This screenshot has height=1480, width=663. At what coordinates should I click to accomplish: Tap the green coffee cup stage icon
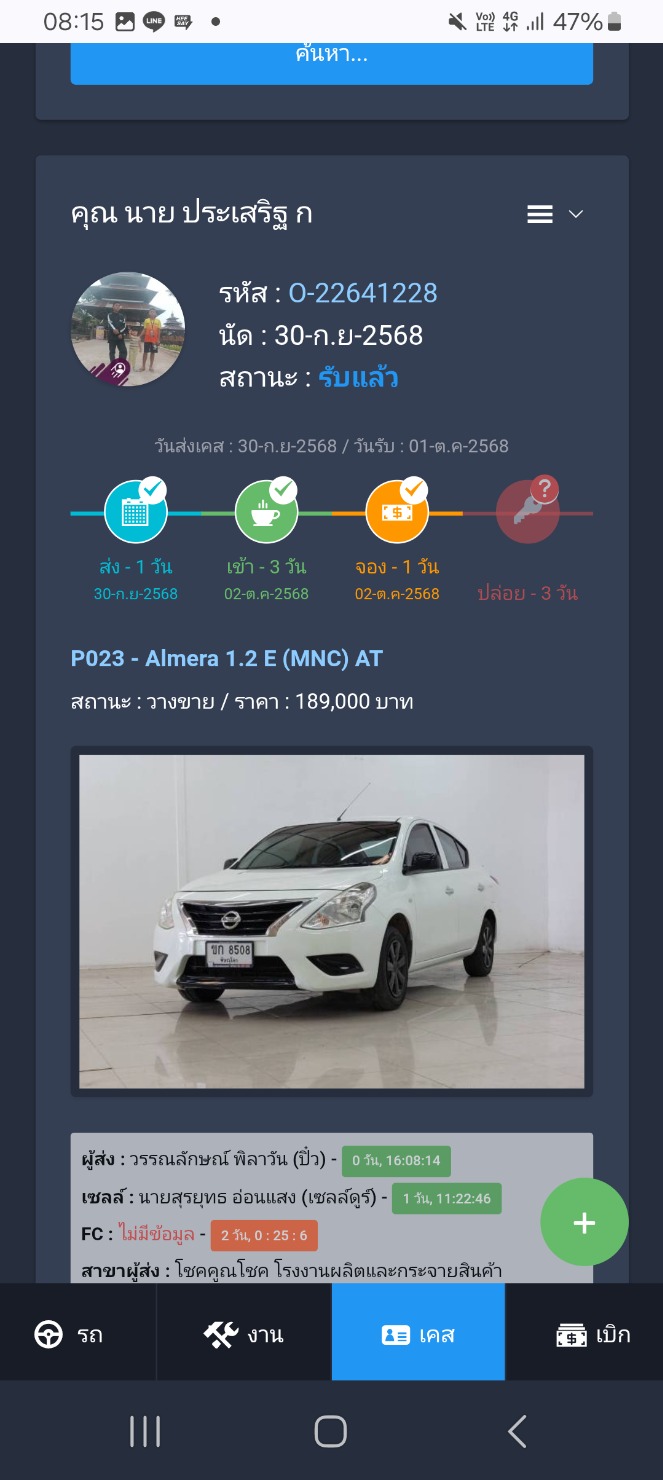(266, 512)
